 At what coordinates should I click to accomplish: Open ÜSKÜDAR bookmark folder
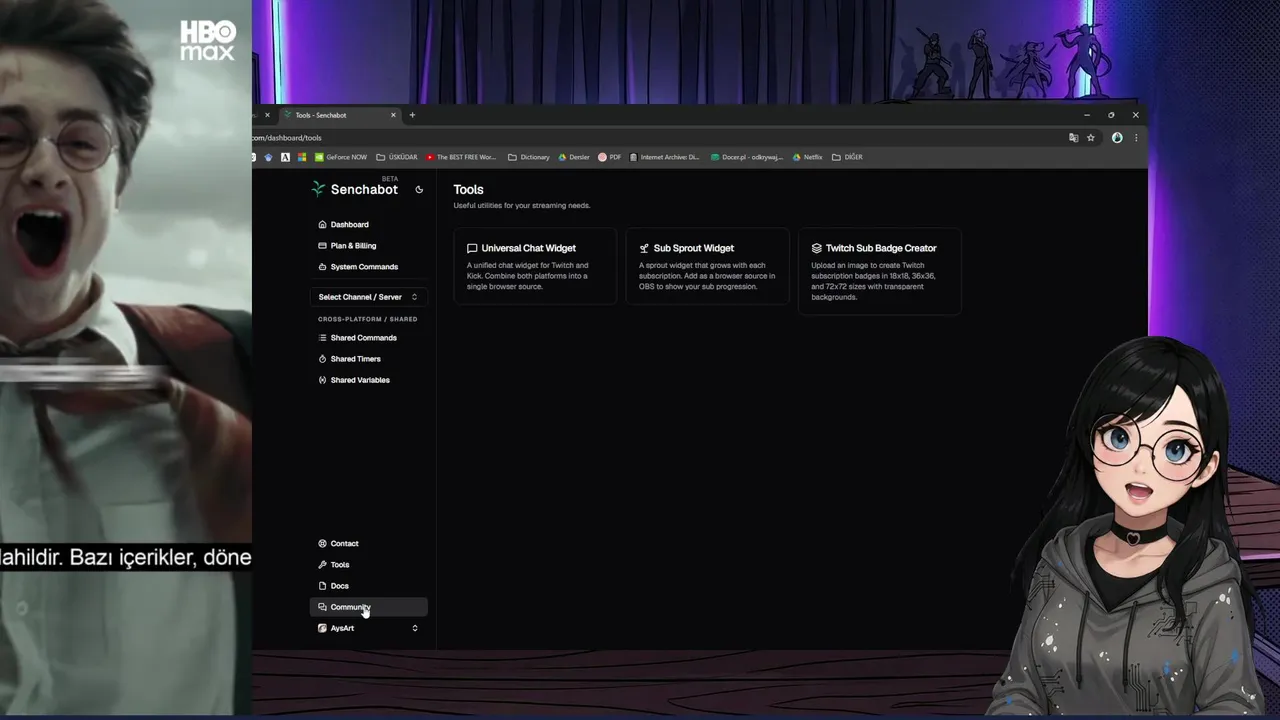[397, 157]
